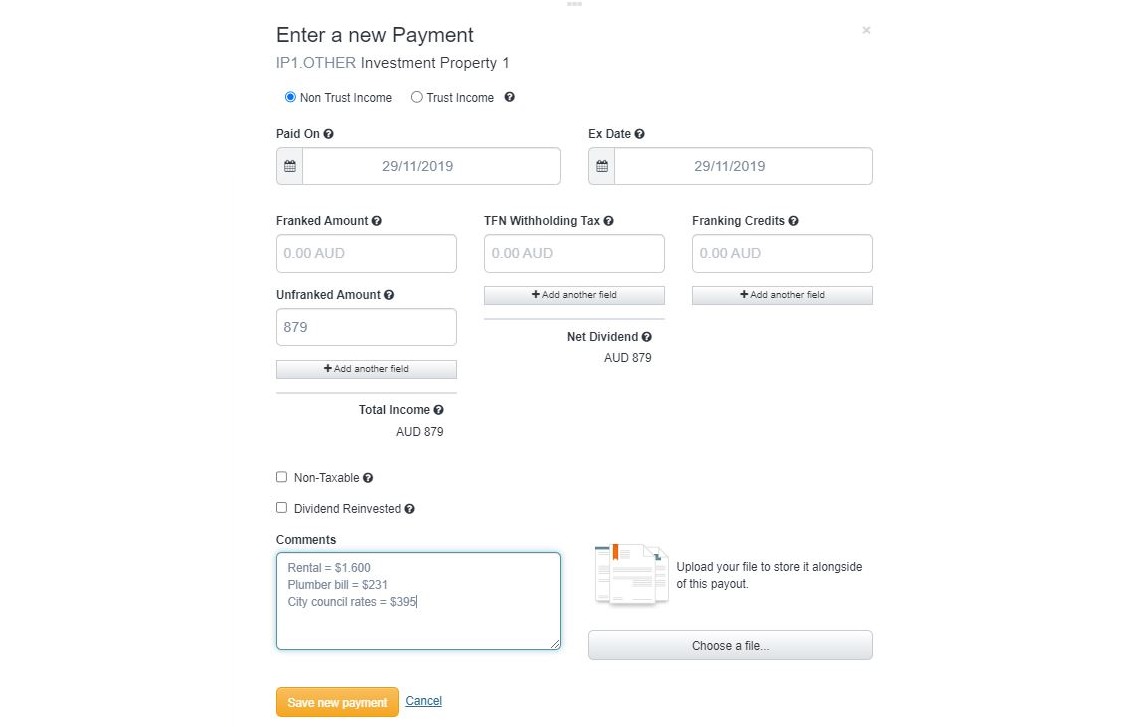The height and width of the screenshot is (727, 1143).
Task: Enable the Non-Taxable checkbox
Action: [281, 477]
